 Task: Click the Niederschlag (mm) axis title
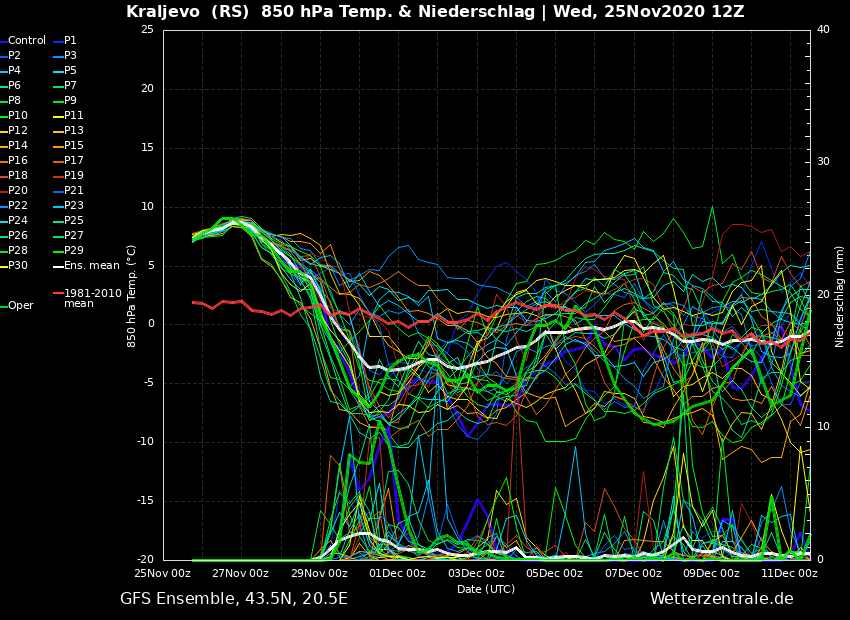tap(840, 296)
